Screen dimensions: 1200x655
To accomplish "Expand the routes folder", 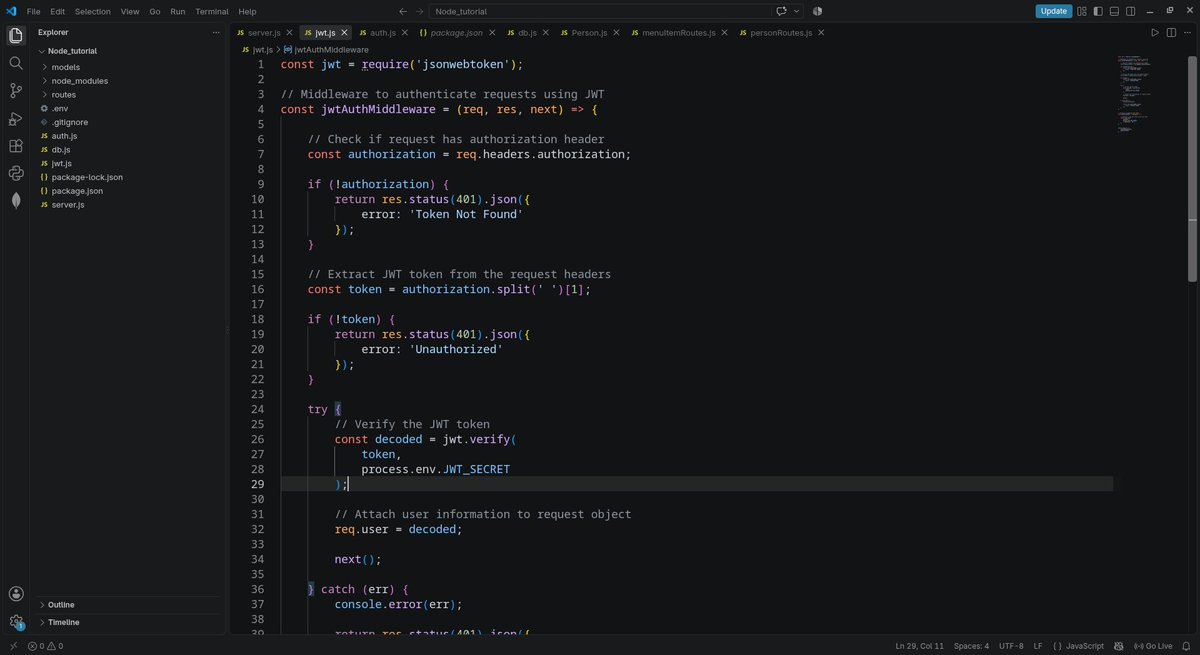I will pos(64,95).
